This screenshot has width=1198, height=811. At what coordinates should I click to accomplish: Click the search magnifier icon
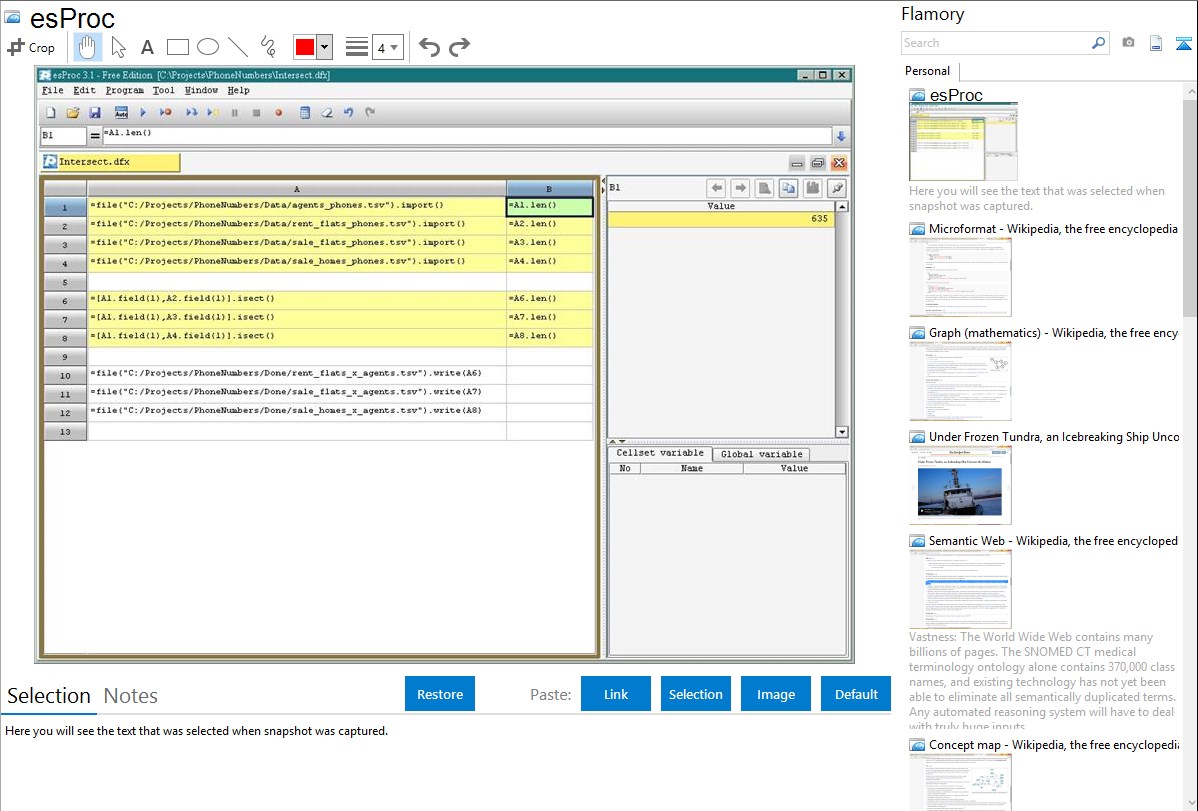[x=1099, y=43]
